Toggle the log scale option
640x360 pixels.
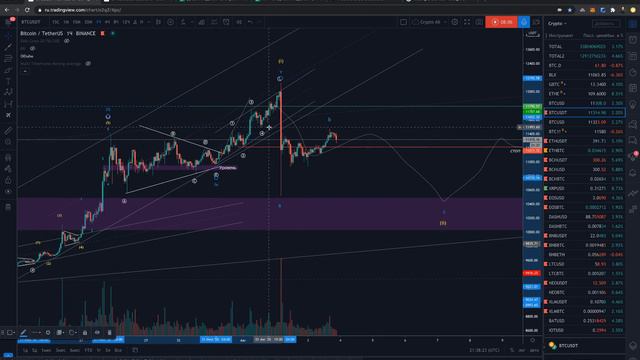[x=522, y=350]
